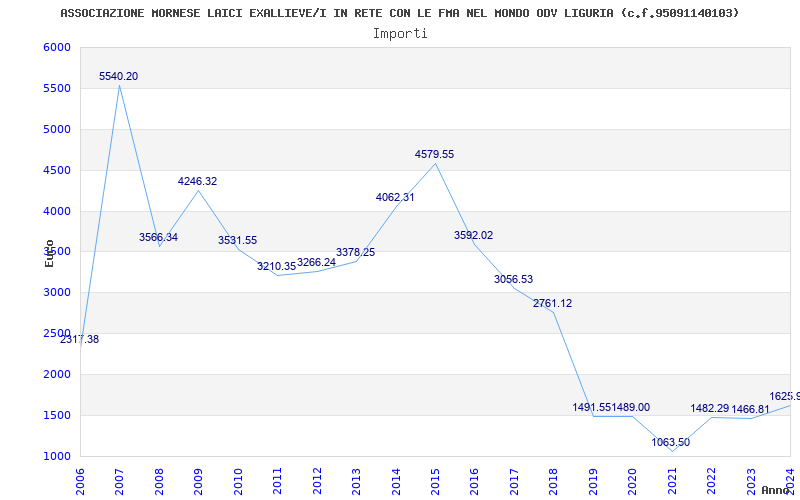Click the 2012 x-axis year label
Screen dimensions: 800x500
point(317,480)
